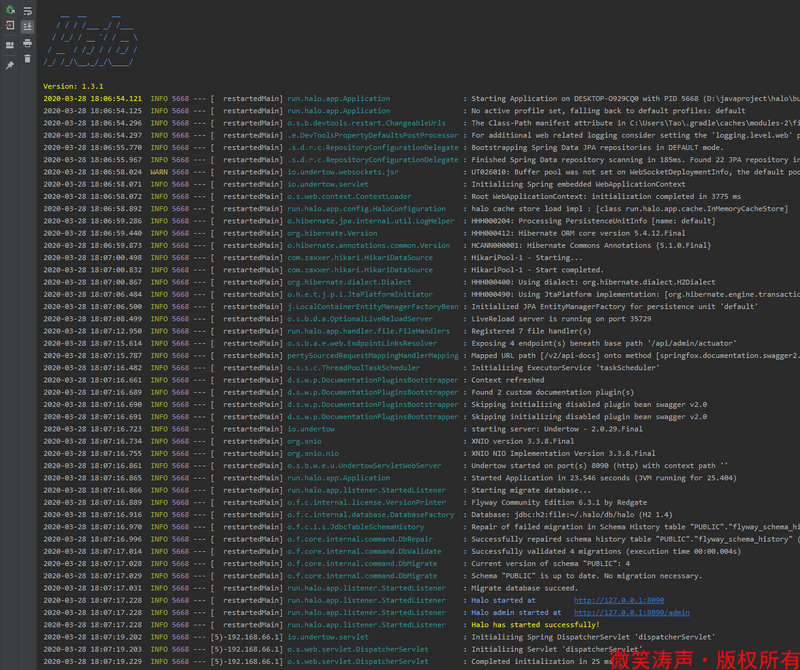The width and height of the screenshot is (800, 670).
Task: Click 'Initializing Spring embedded WebApplicationContext' message
Action: [x=578, y=184]
